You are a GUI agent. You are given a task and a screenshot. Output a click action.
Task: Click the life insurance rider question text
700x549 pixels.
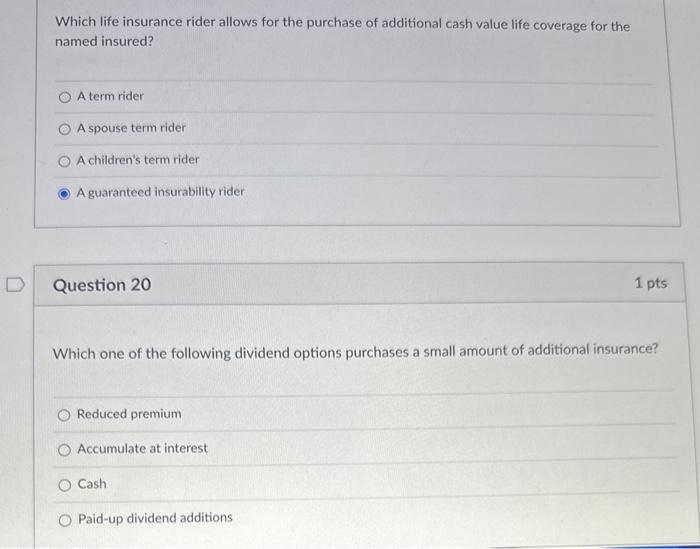click(342, 32)
